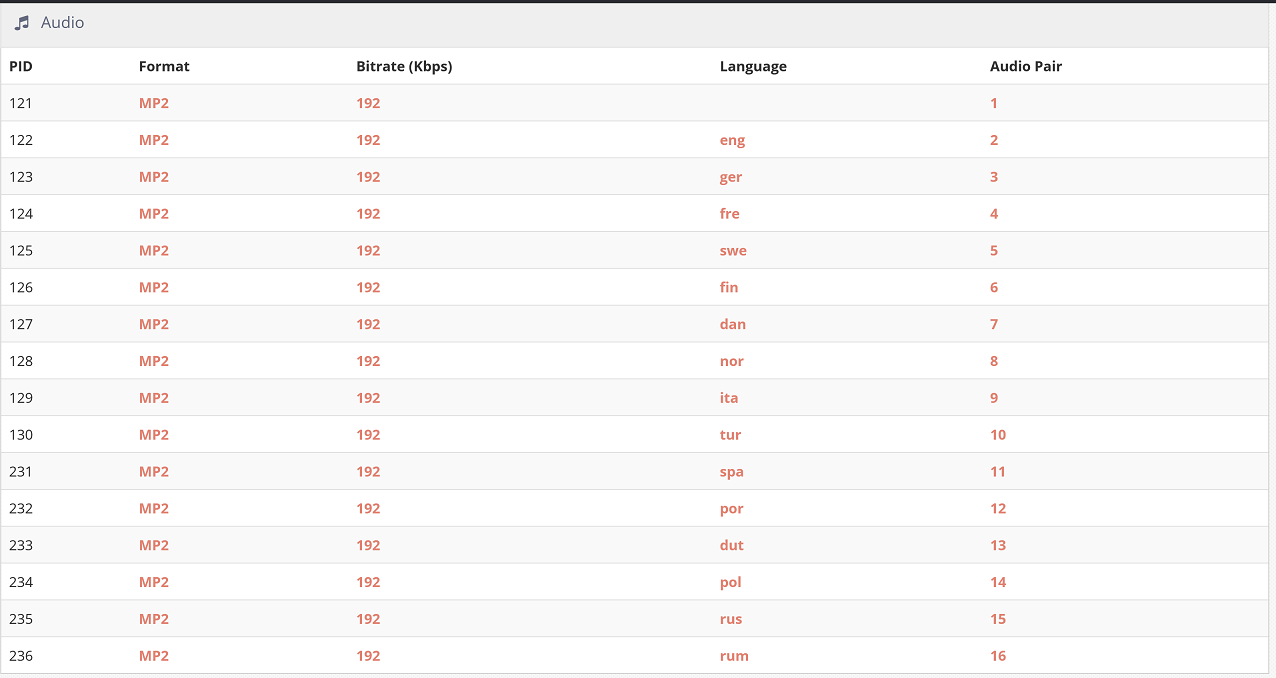Edit Audio Pair value 10
1276x678 pixels.
998,435
